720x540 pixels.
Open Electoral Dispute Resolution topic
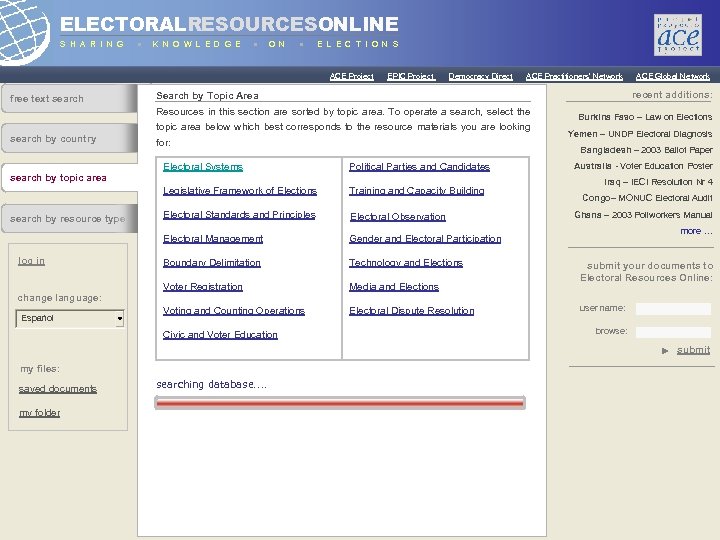(x=411, y=311)
